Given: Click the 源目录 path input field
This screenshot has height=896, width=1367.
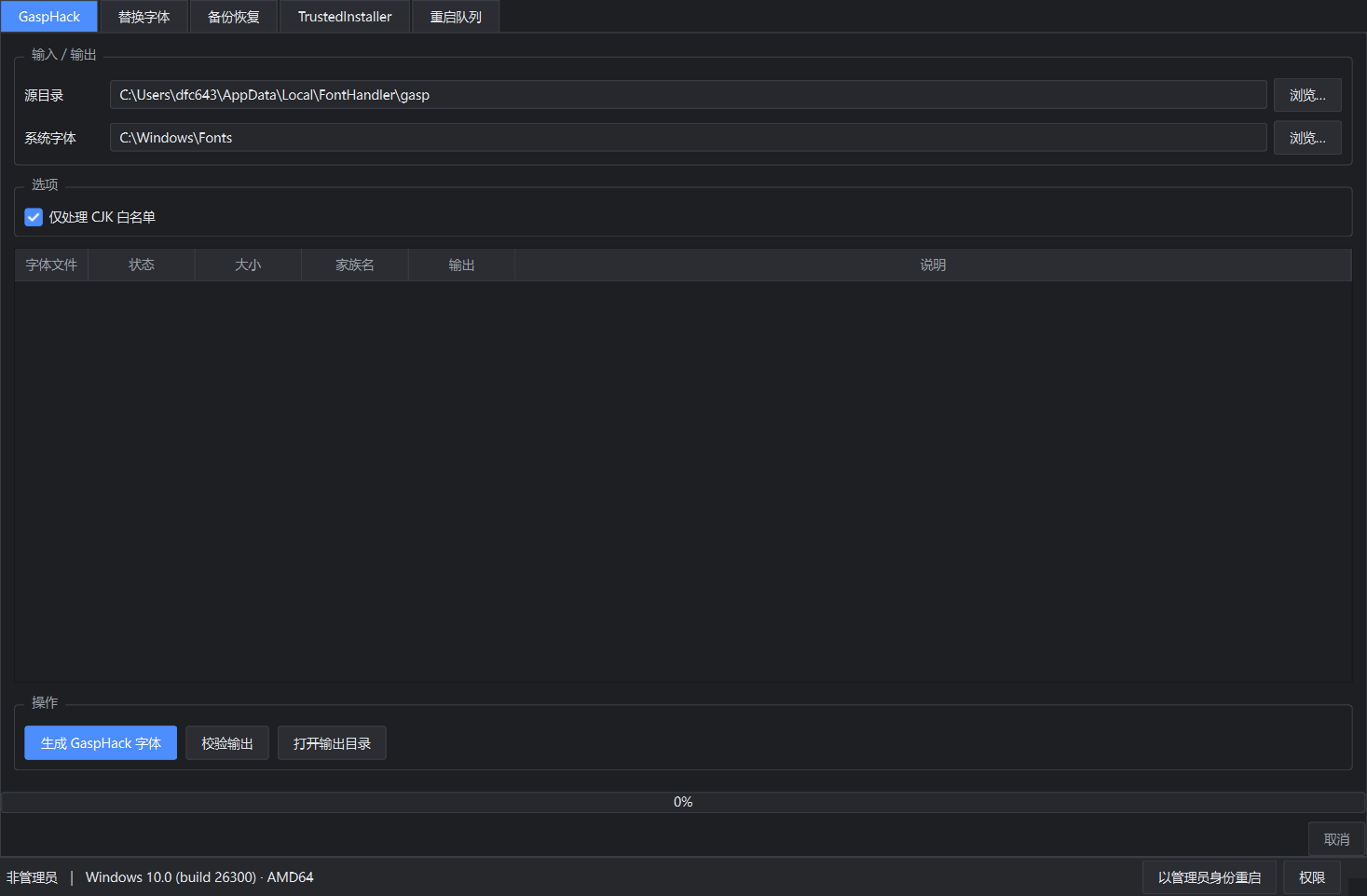Looking at the screenshot, I should [688, 95].
